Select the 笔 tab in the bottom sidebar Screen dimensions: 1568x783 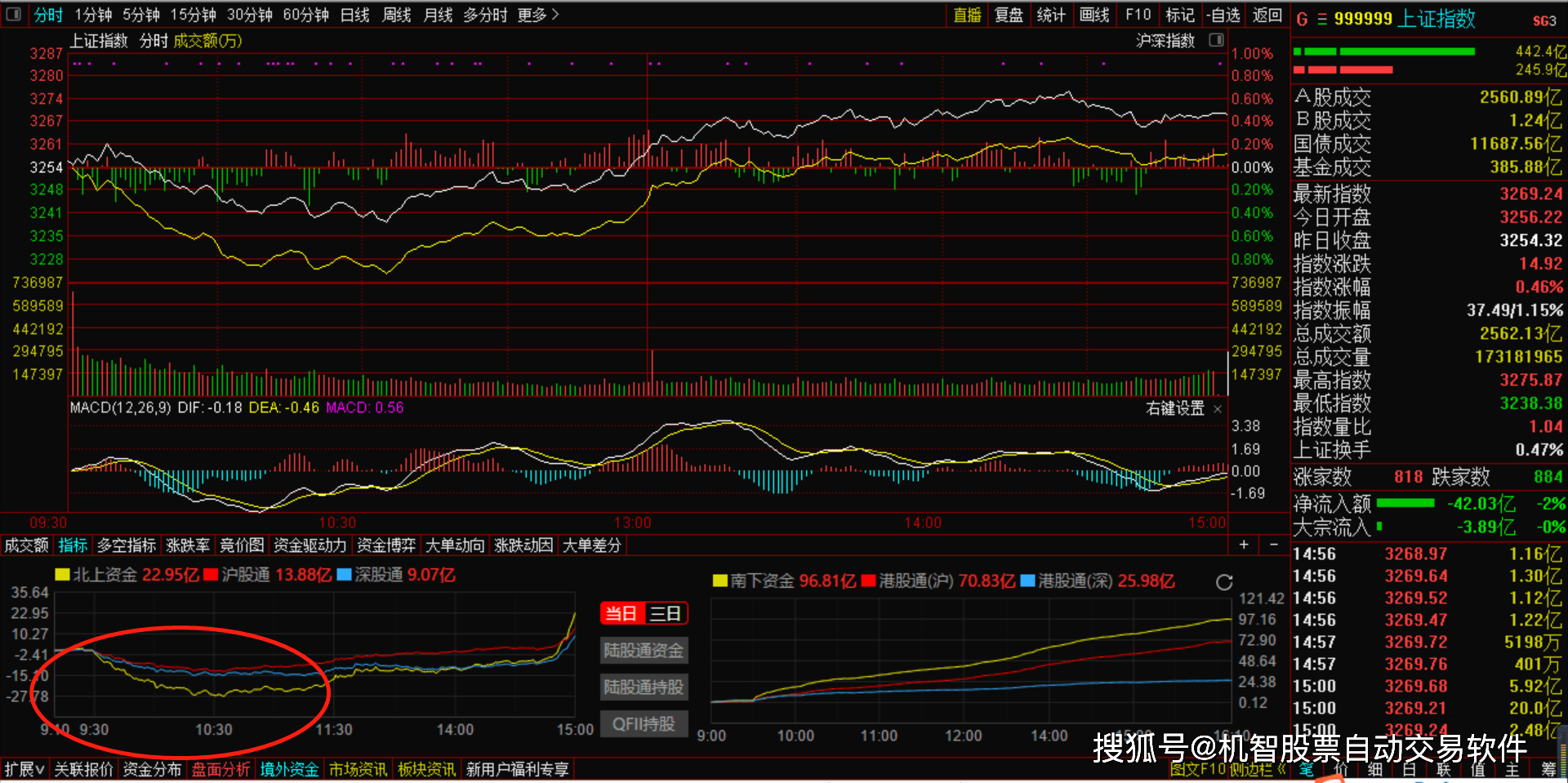click(1307, 769)
